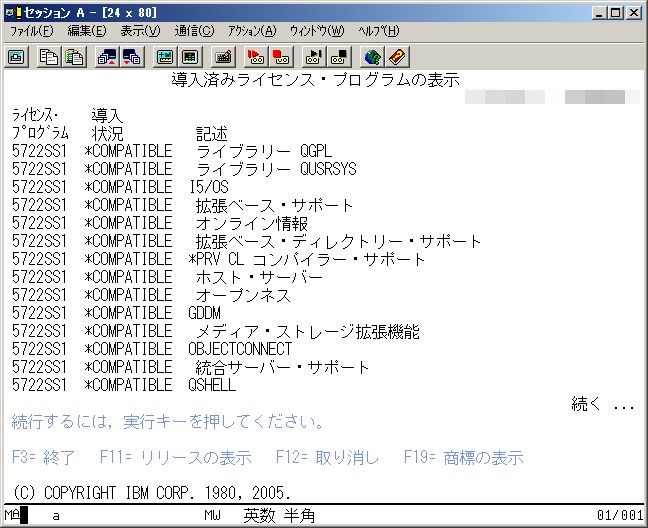Play macro with black play icon
The width and height of the screenshot is (648, 528).
pyautogui.click(x=314, y=57)
